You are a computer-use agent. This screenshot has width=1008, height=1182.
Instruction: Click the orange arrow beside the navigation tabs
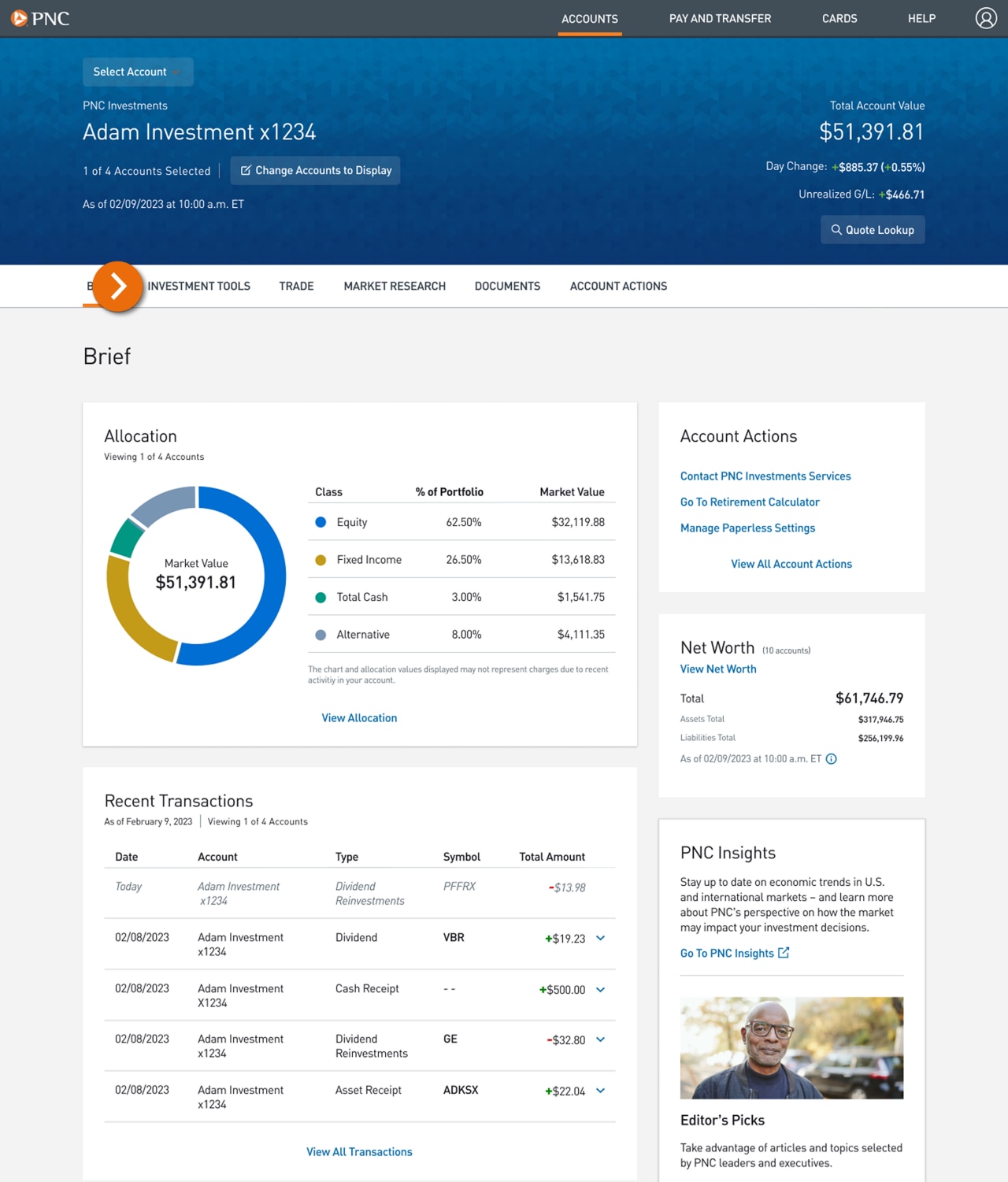pos(117,287)
